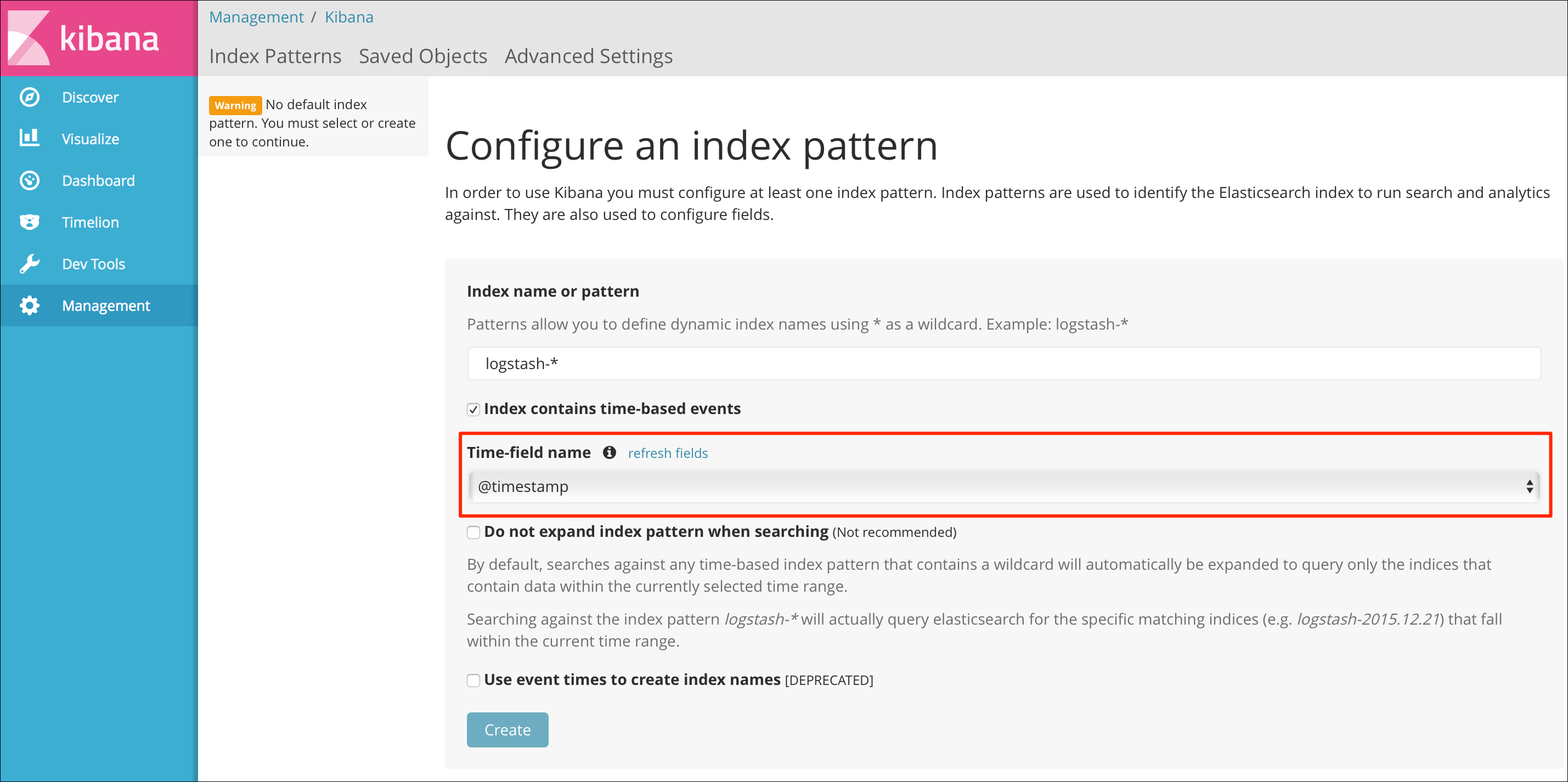1568x782 pixels.
Task: Switch to Advanced Settings tab
Action: coord(589,56)
